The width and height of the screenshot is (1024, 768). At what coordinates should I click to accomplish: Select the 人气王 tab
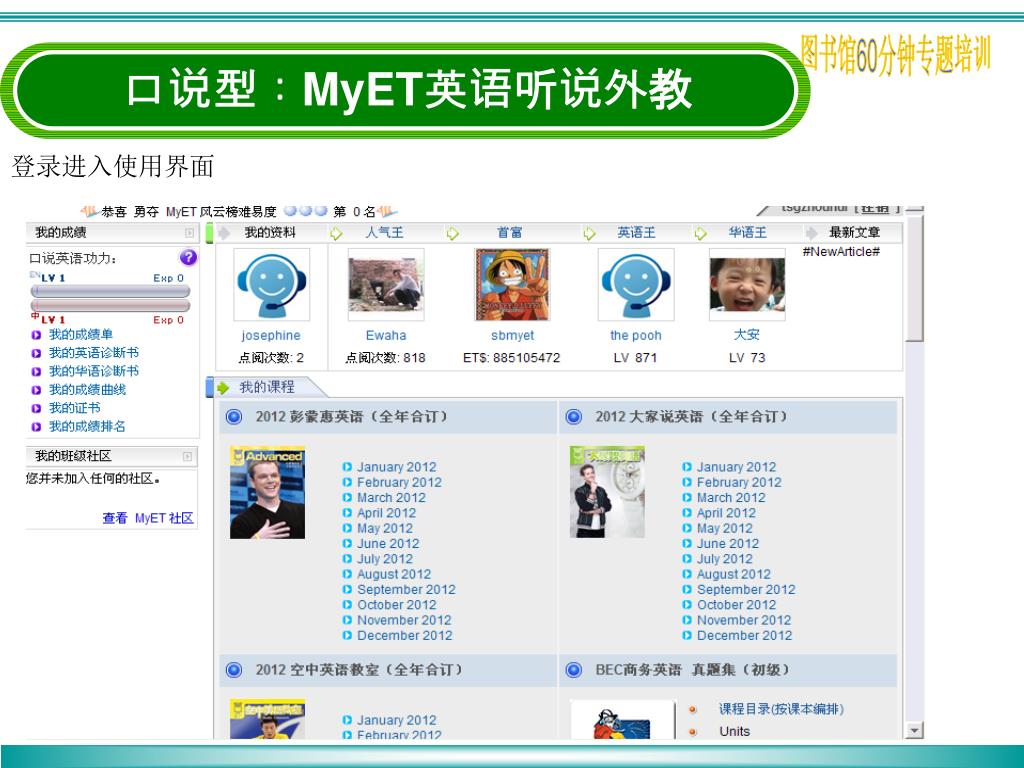[x=384, y=232]
